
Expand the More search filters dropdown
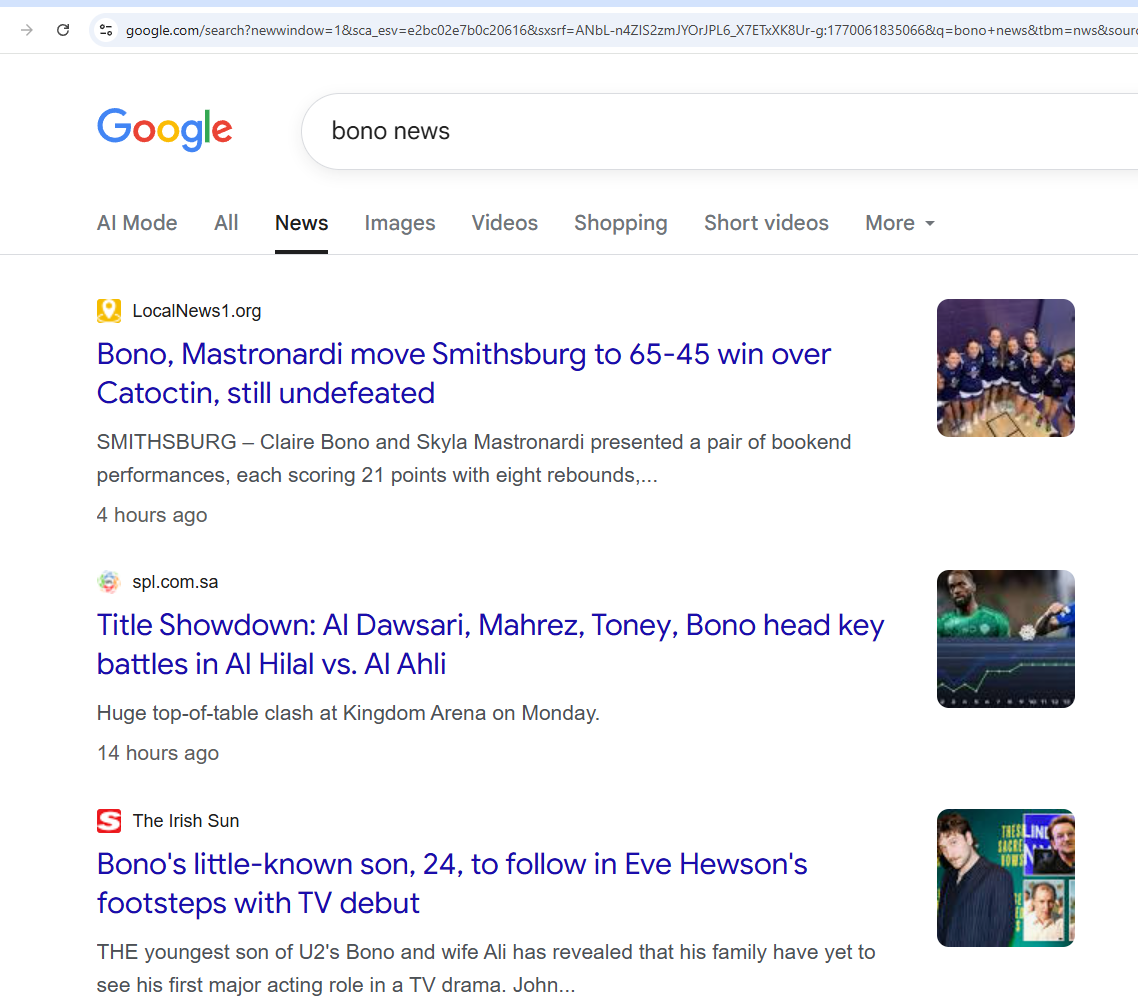point(899,223)
